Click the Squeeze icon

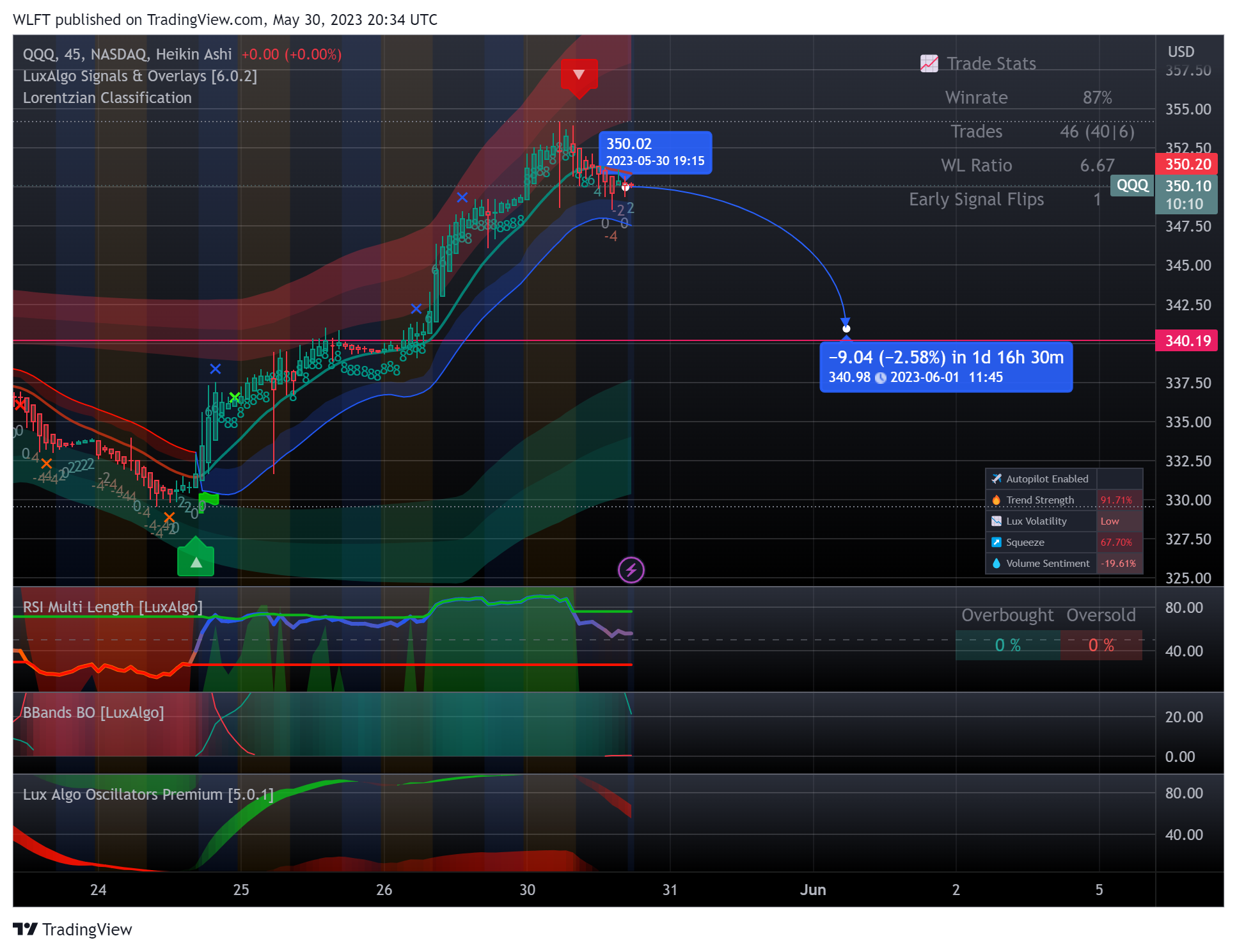[996, 542]
